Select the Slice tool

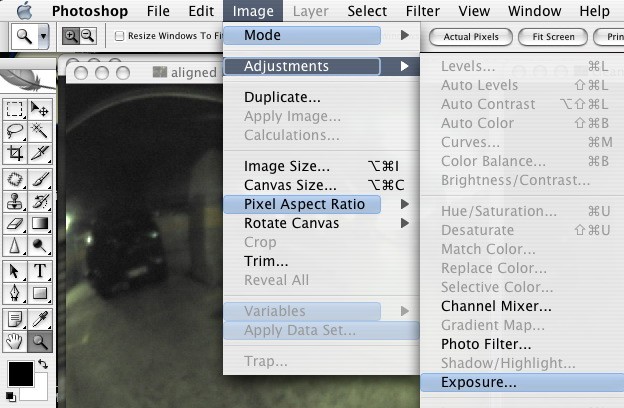pos(40,153)
